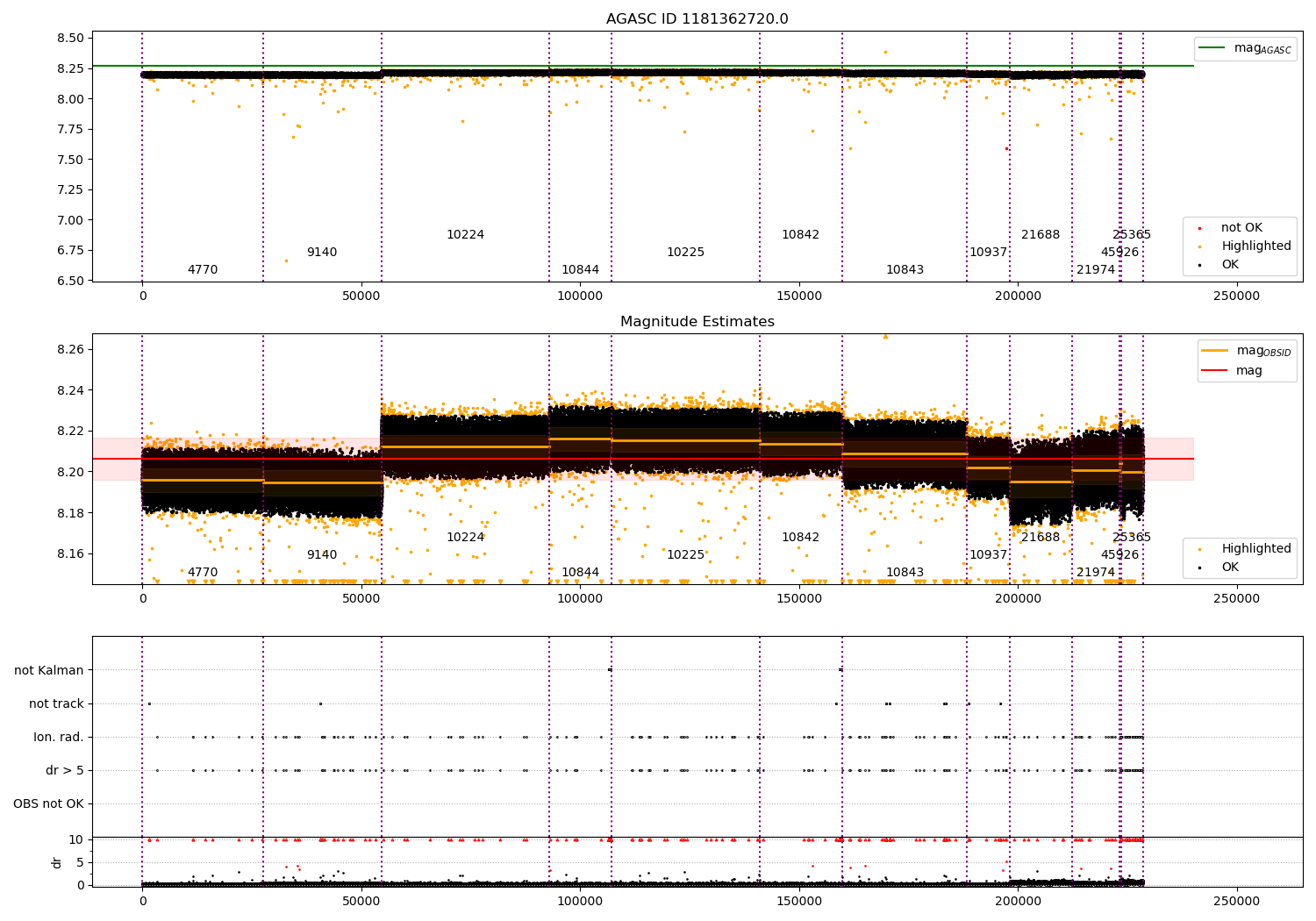
Task: Select the mag OBSID legend entry in middle panel
Action: coord(1247,351)
